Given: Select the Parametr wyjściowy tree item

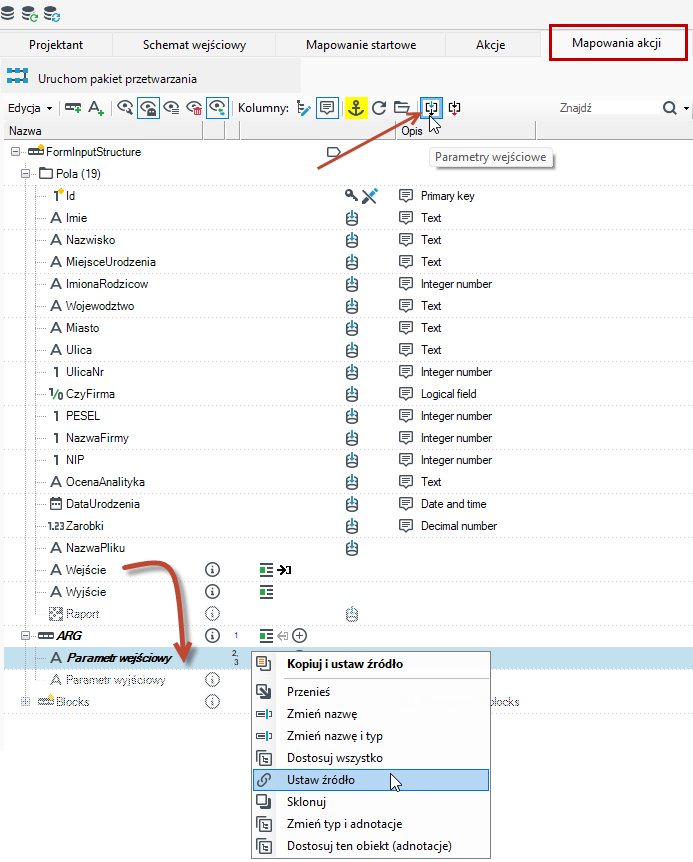Looking at the screenshot, I should (115, 680).
